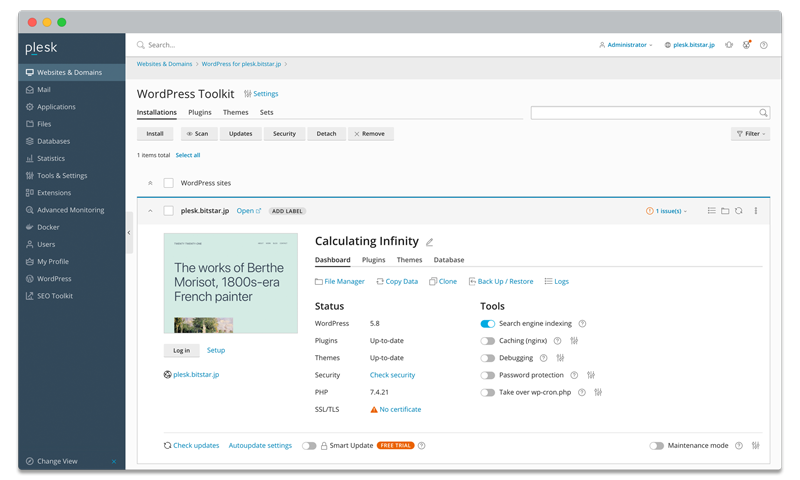The height and width of the screenshot is (480, 800).
Task: Enable Take over wp-cron.php toggle
Action: pyautogui.click(x=488, y=393)
